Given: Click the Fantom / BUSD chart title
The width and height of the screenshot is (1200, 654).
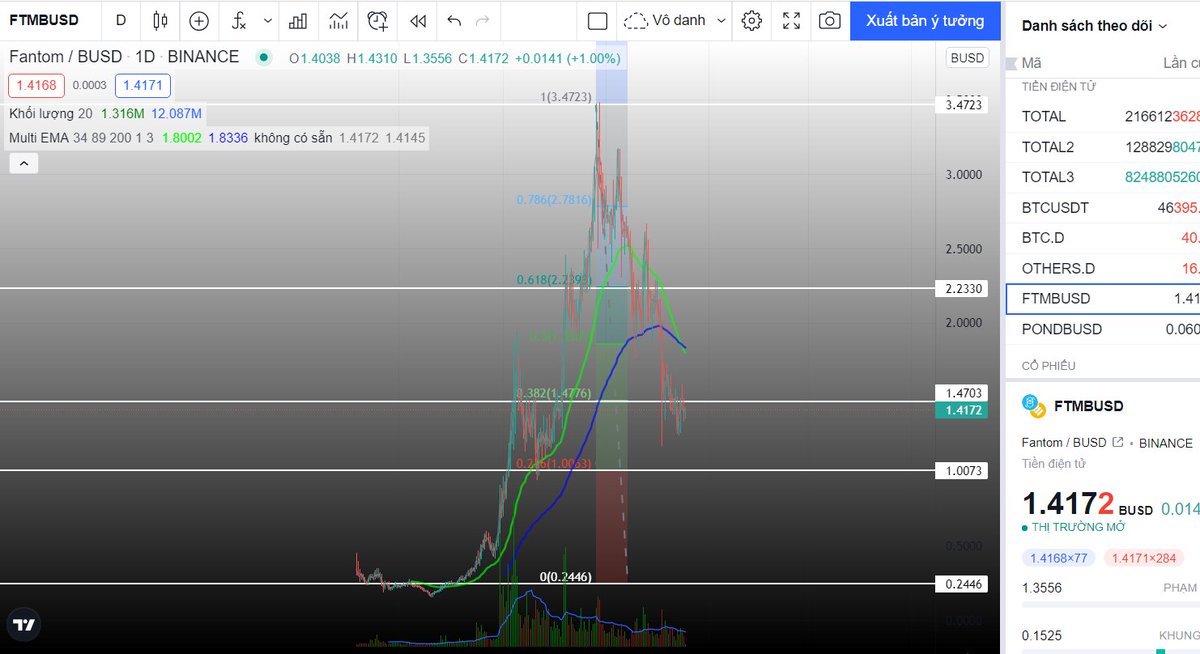Looking at the screenshot, I should point(124,58).
